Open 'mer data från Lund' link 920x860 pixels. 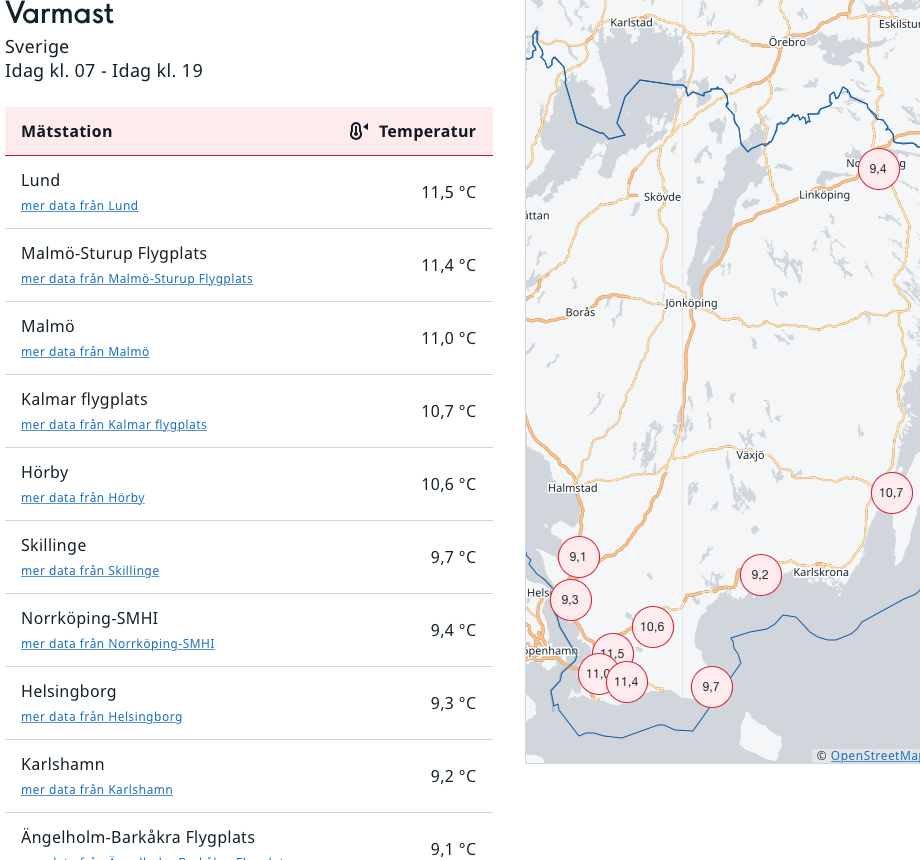click(79, 206)
